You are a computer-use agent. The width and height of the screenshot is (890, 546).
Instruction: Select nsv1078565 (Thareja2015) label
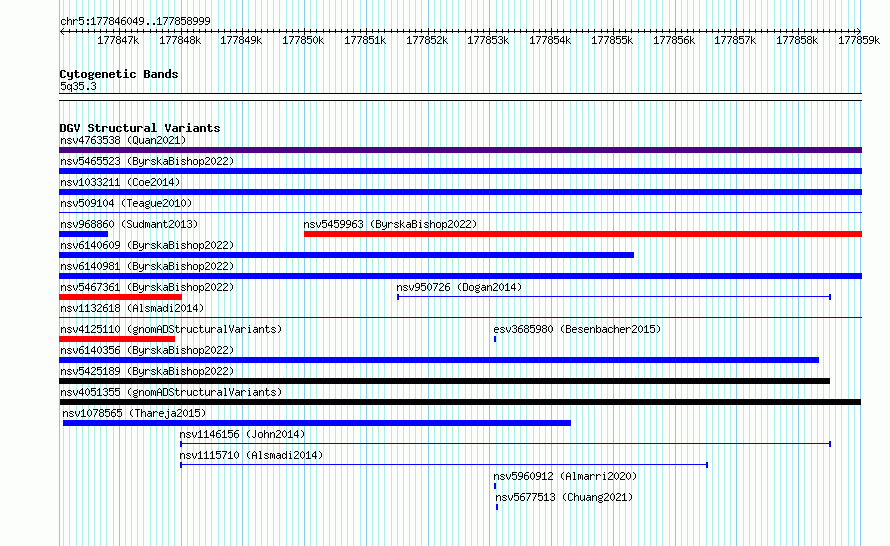[134, 413]
